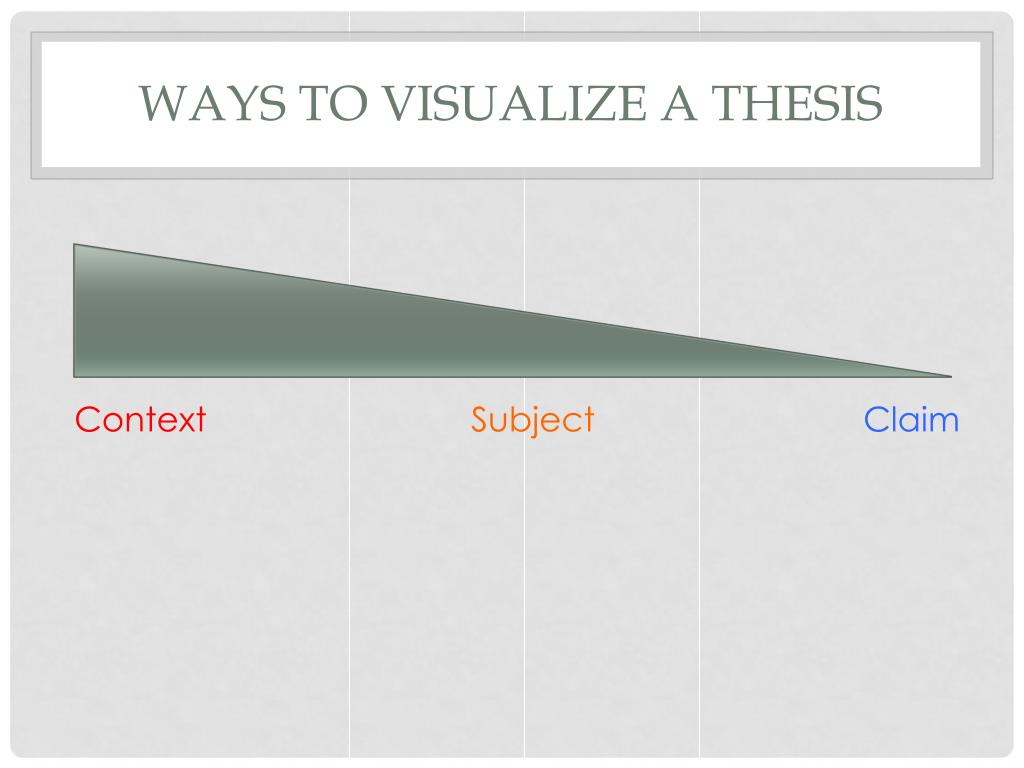
Task: Click the capital C of Context
Action: click(88, 420)
